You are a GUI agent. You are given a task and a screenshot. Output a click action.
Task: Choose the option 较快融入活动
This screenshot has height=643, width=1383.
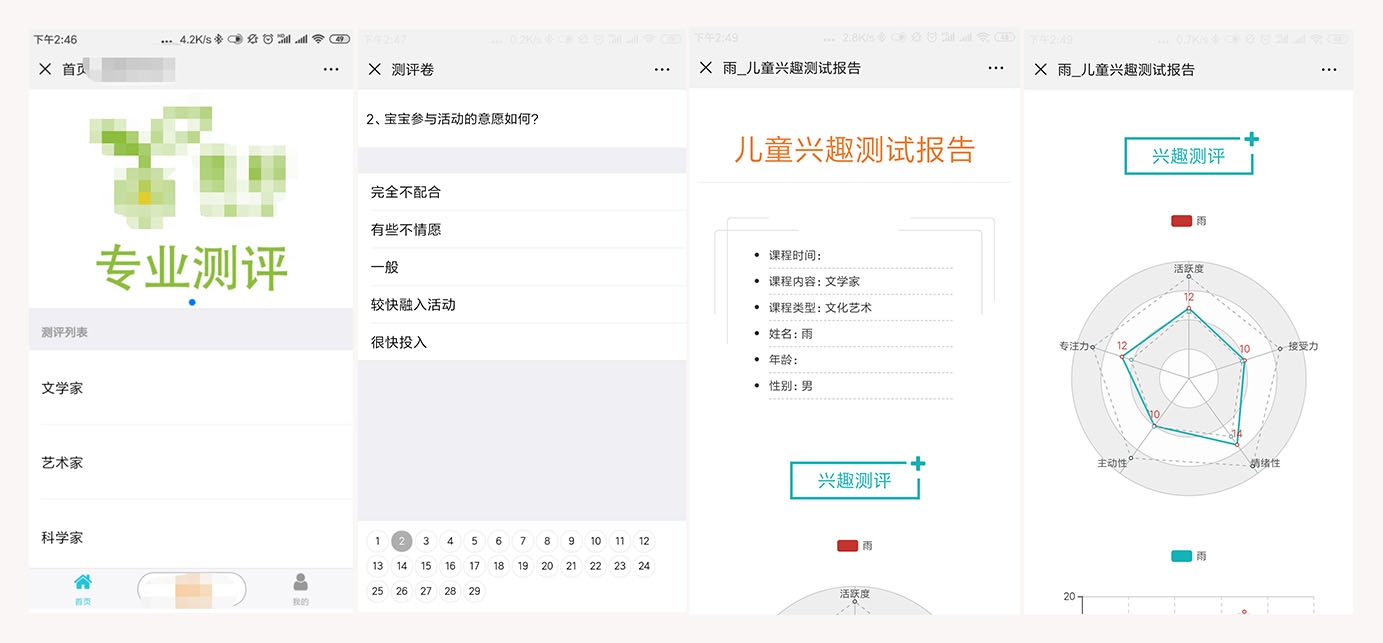tap(413, 305)
